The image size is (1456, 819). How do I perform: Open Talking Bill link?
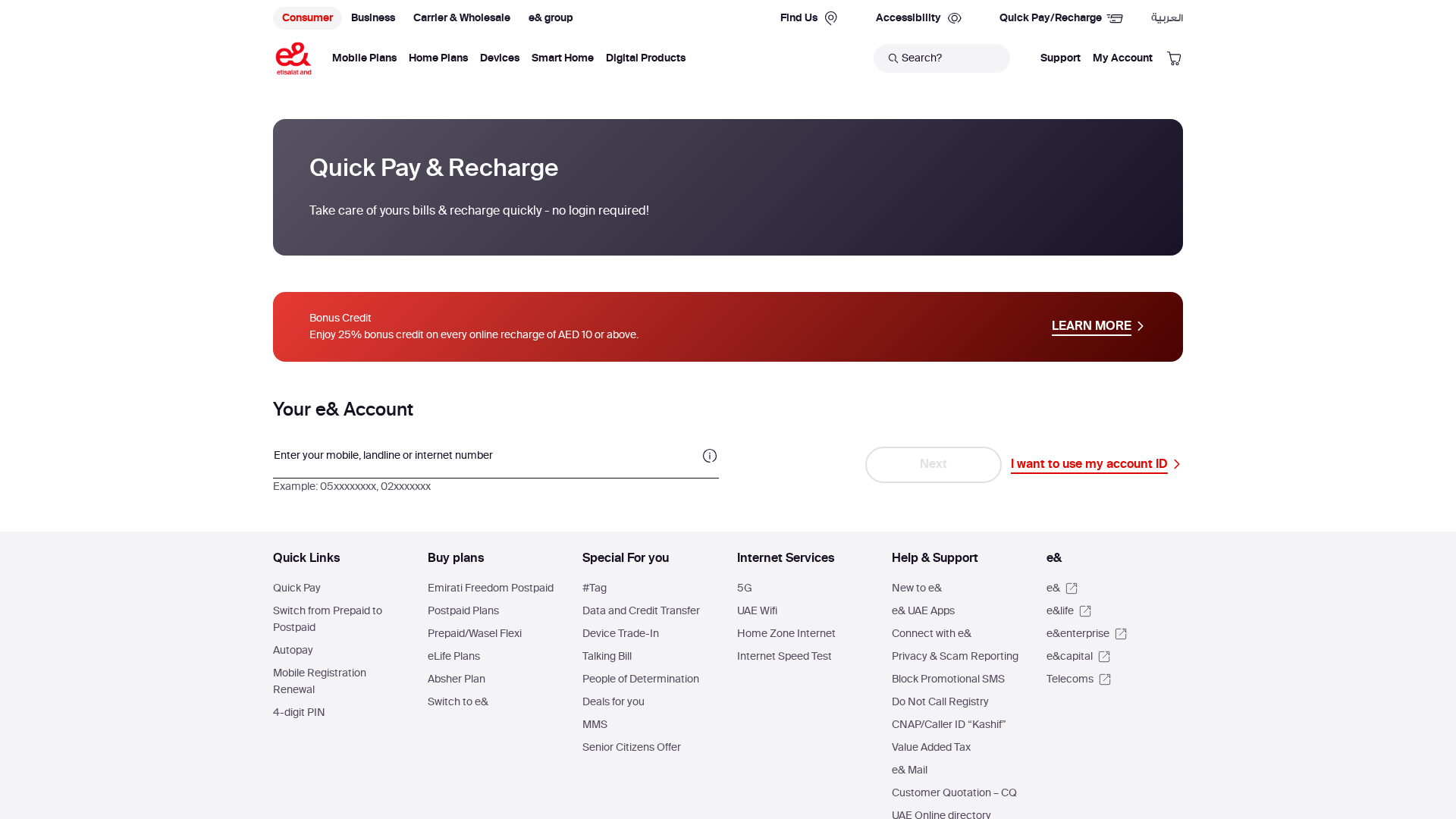click(x=607, y=657)
